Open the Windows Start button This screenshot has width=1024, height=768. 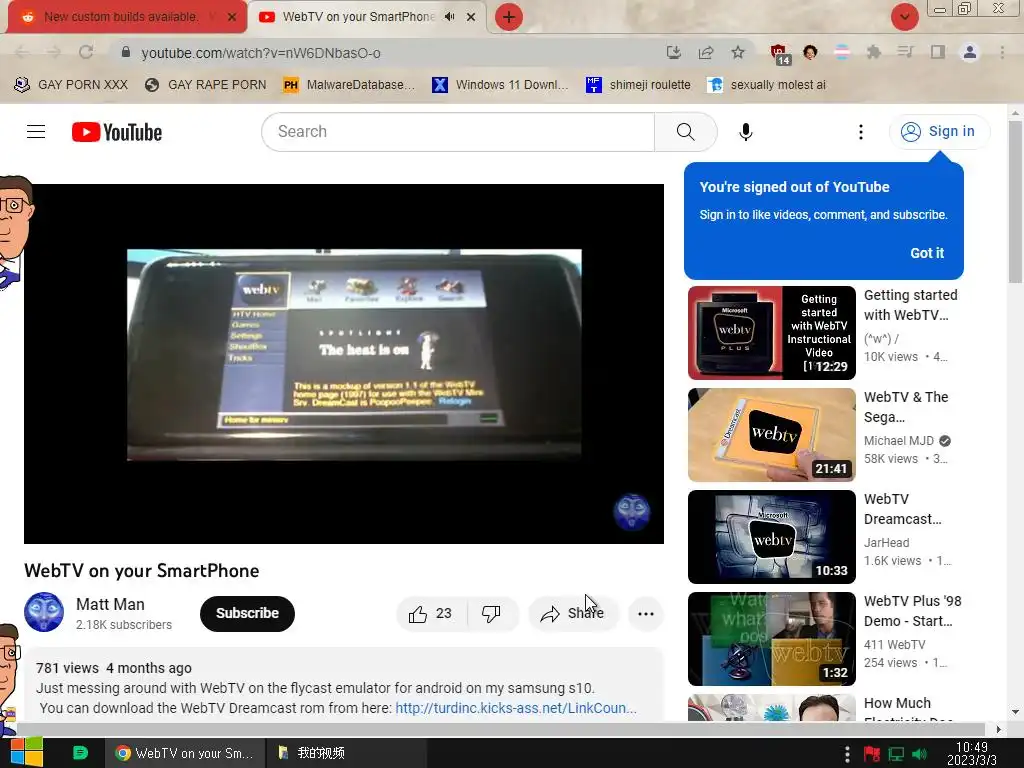click(x=26, y=752)
